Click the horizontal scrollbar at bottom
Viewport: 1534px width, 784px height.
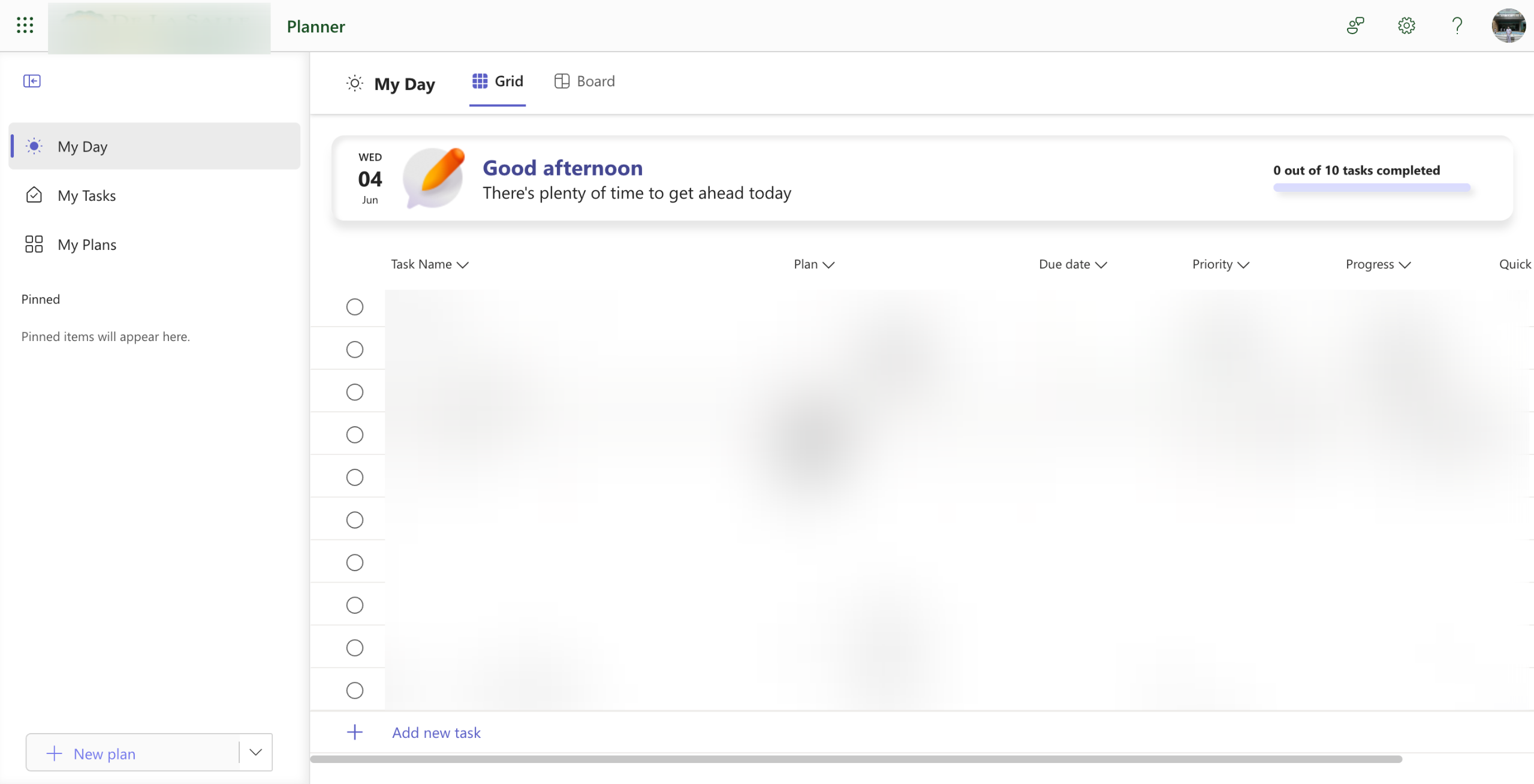(x=856, y=759)
